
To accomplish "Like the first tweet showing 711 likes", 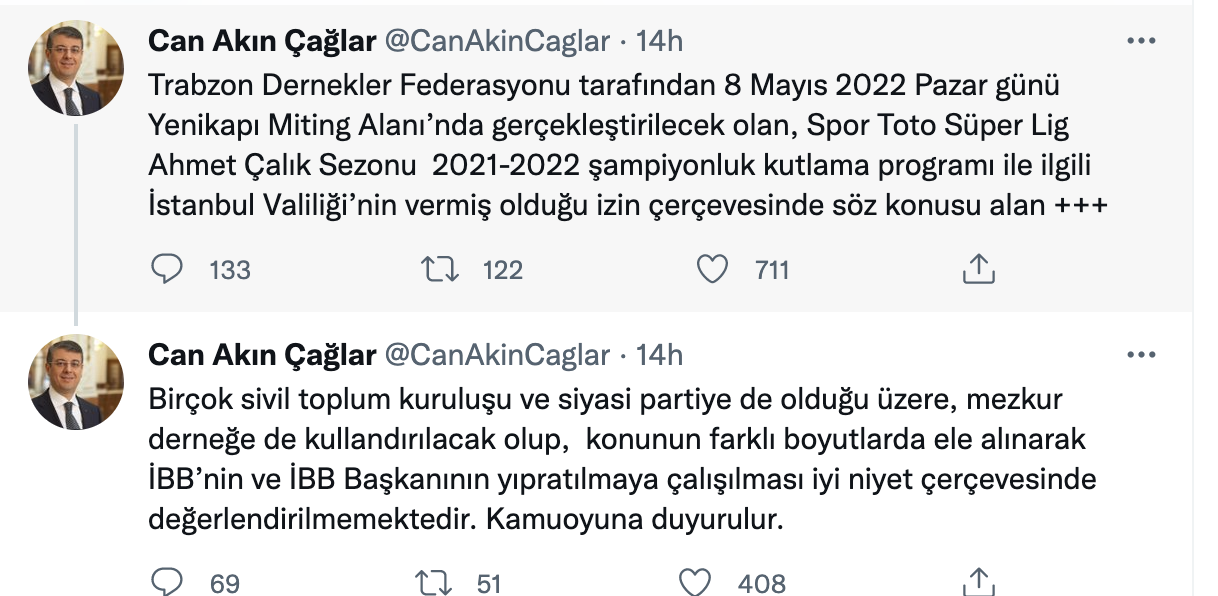I will (714, 266).
